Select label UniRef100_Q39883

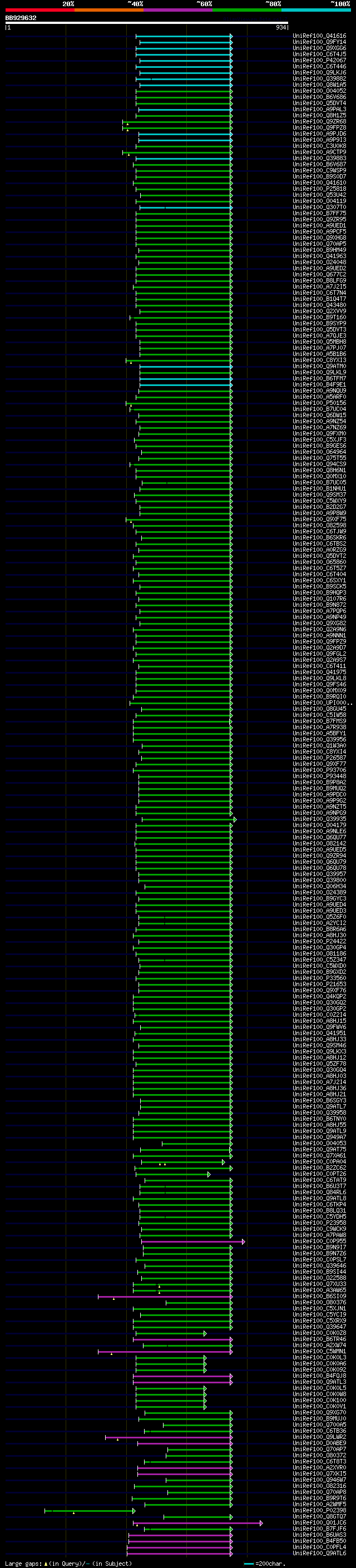[x=319, y=159]
